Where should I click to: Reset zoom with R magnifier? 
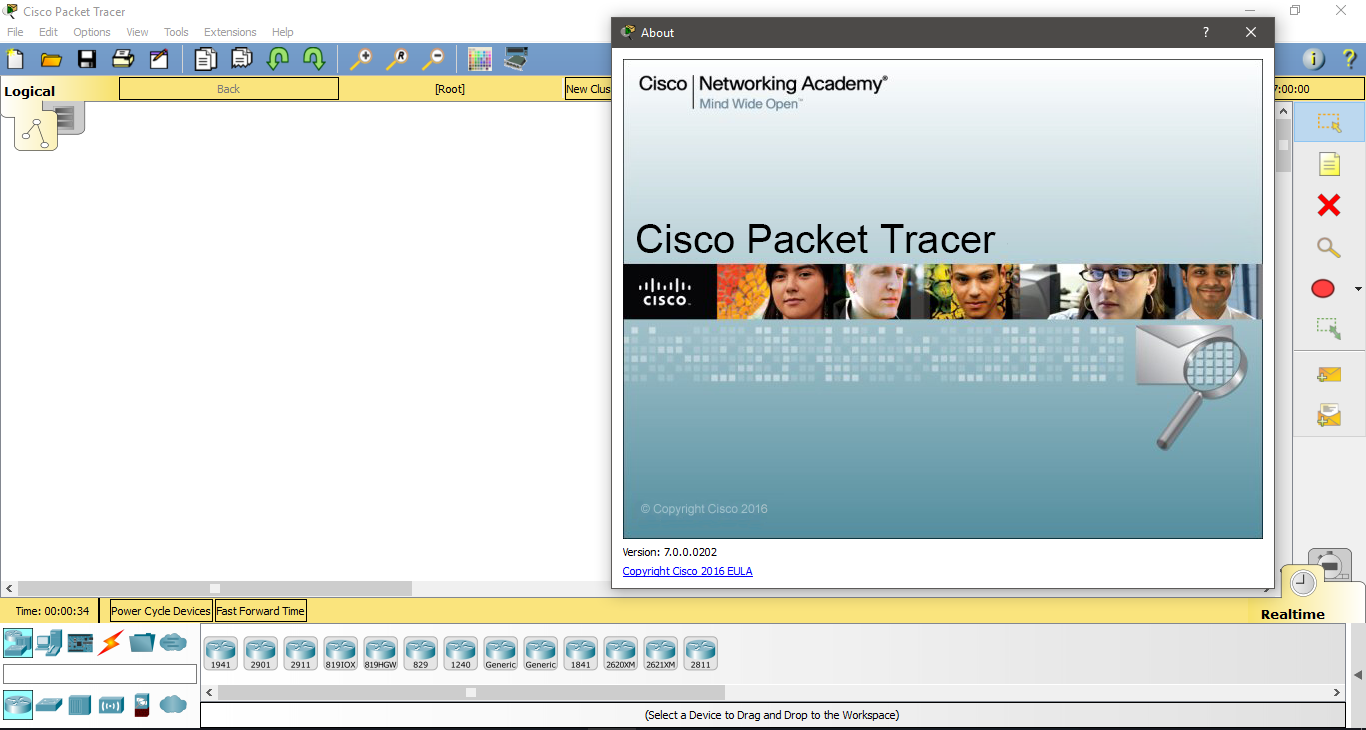pos(396,59)
